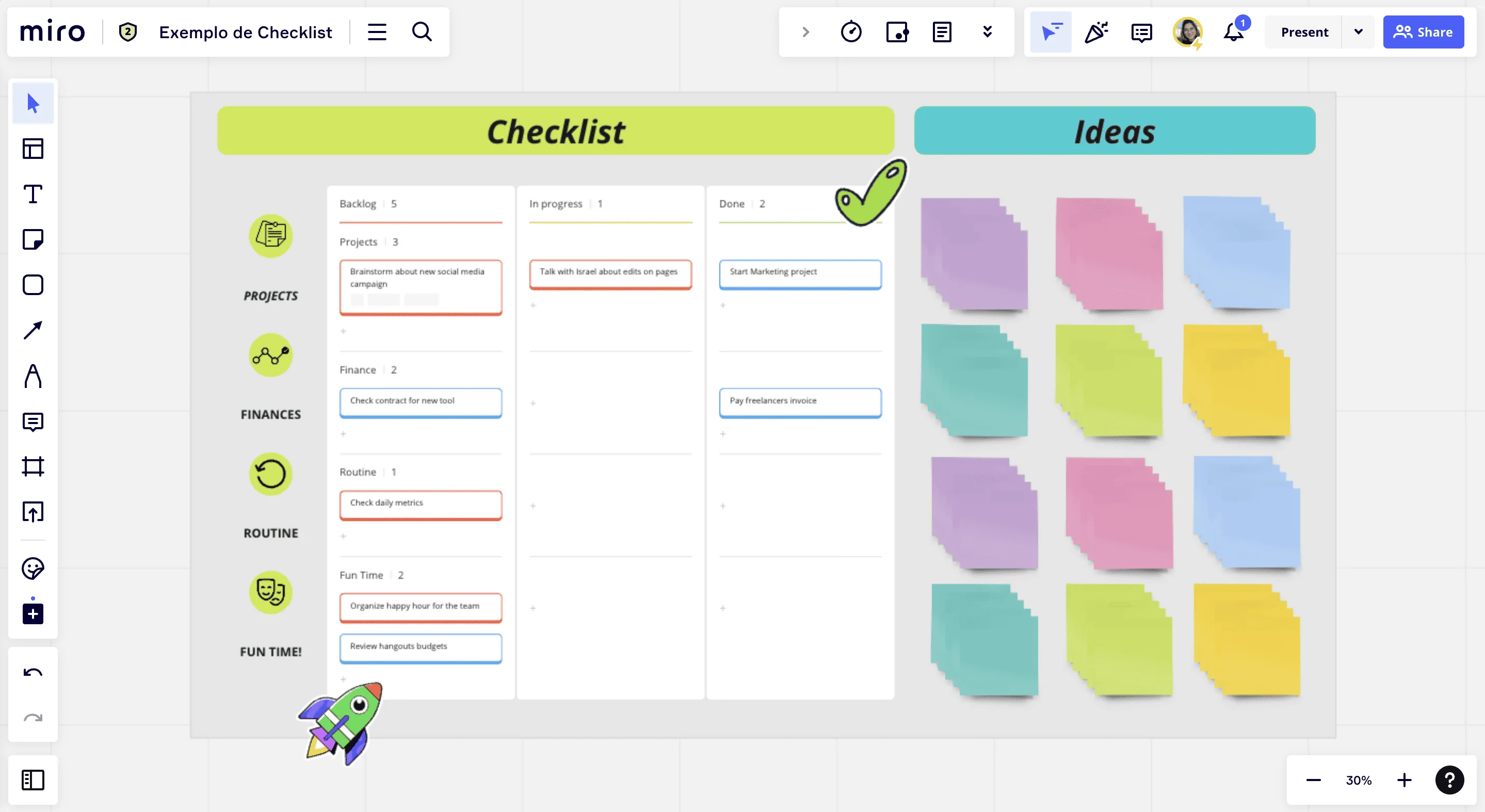
Task: Click the Present button
Action: click(1304, 31)
